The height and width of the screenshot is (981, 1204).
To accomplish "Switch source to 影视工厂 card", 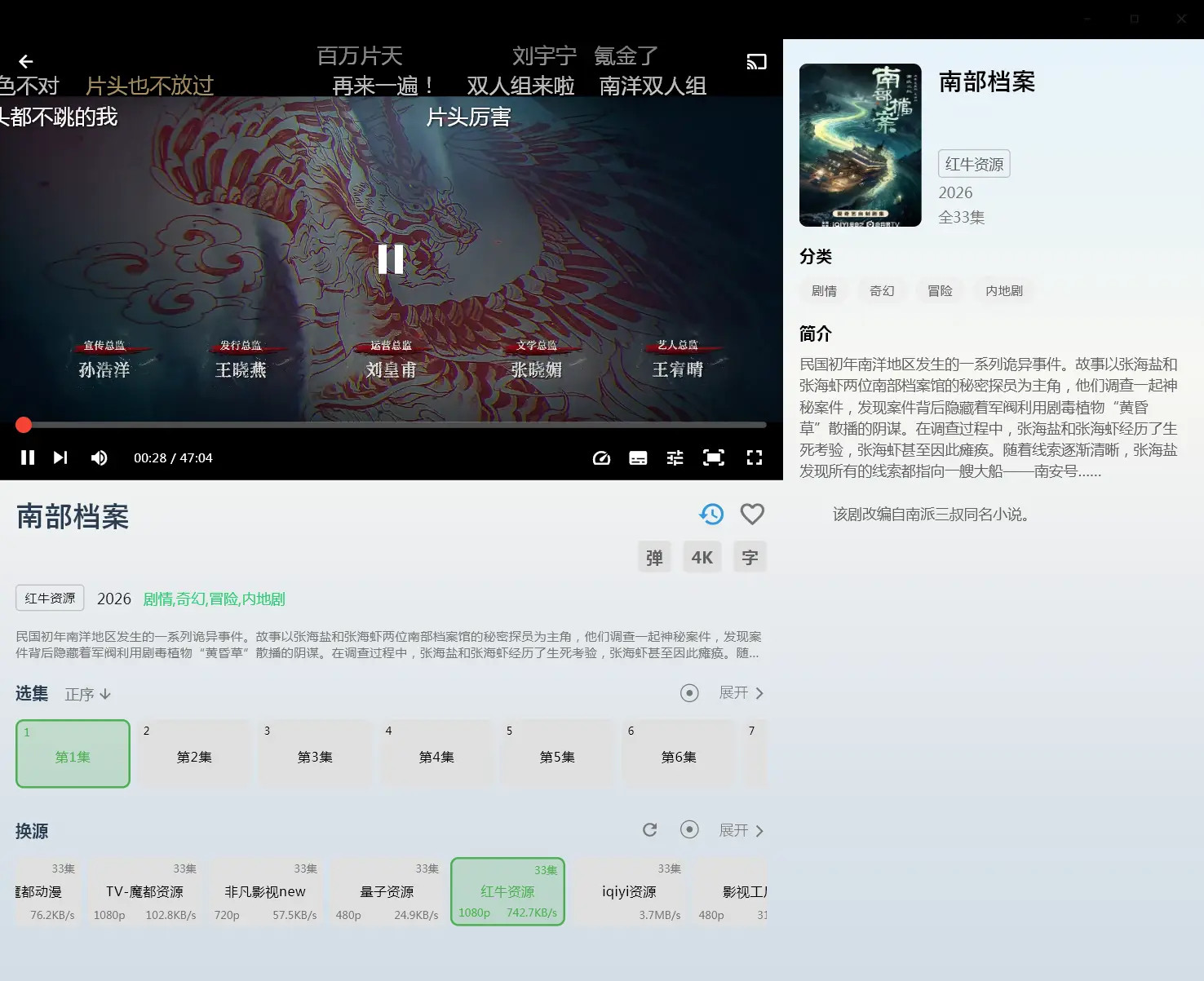I will click(730, 891).
